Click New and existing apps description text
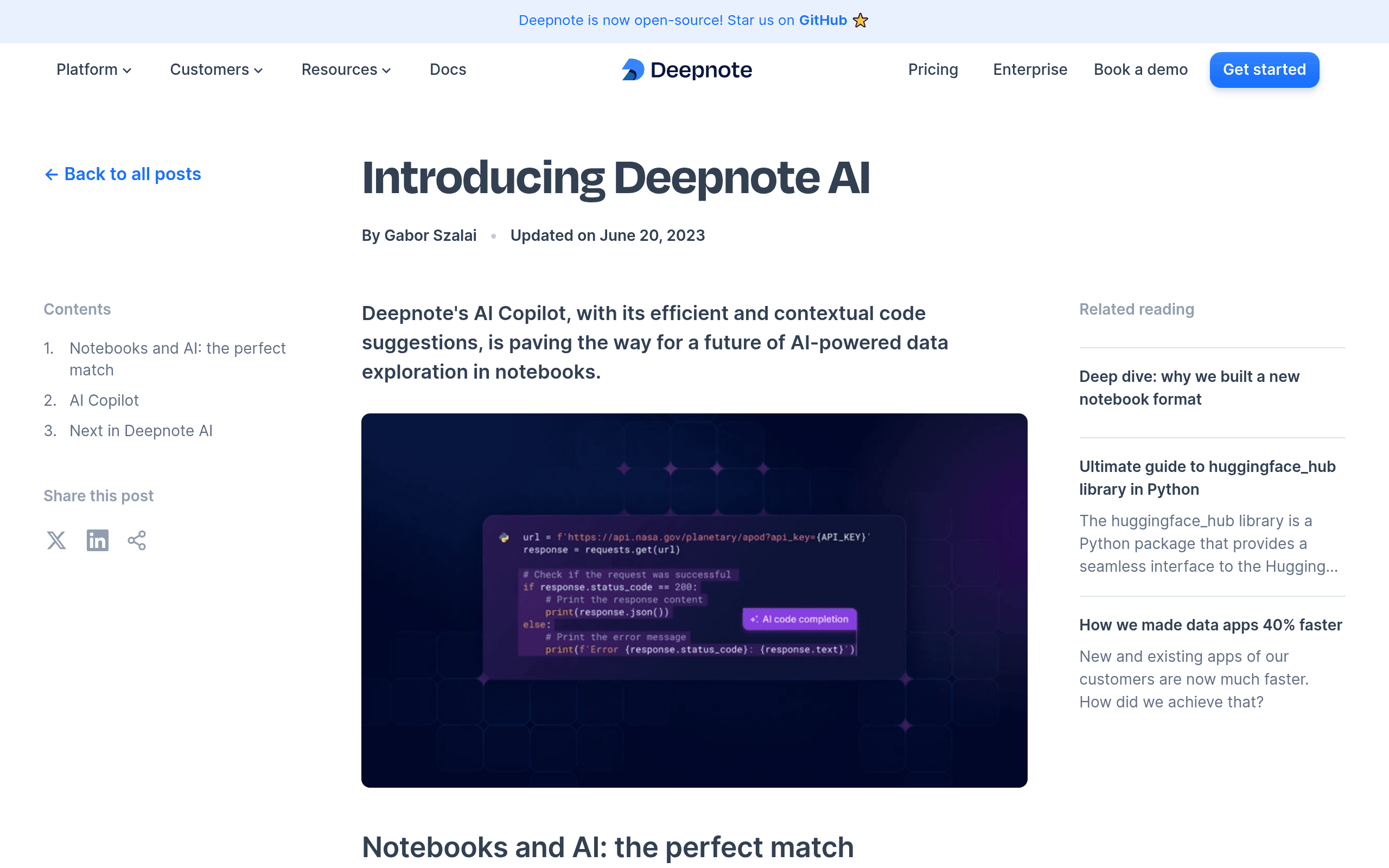This screenshot has width=1389, height=868. [x=1193, y=679]
